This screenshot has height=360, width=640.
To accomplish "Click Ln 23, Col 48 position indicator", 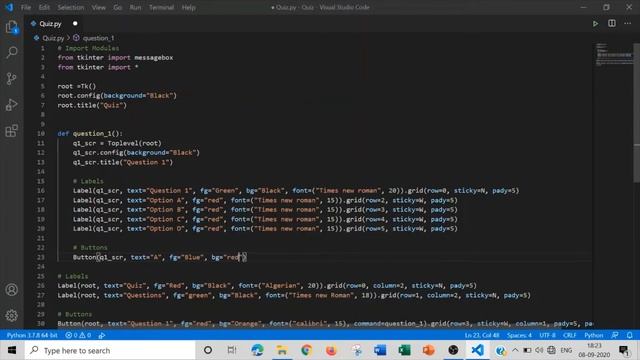I will tap(482, 335).
